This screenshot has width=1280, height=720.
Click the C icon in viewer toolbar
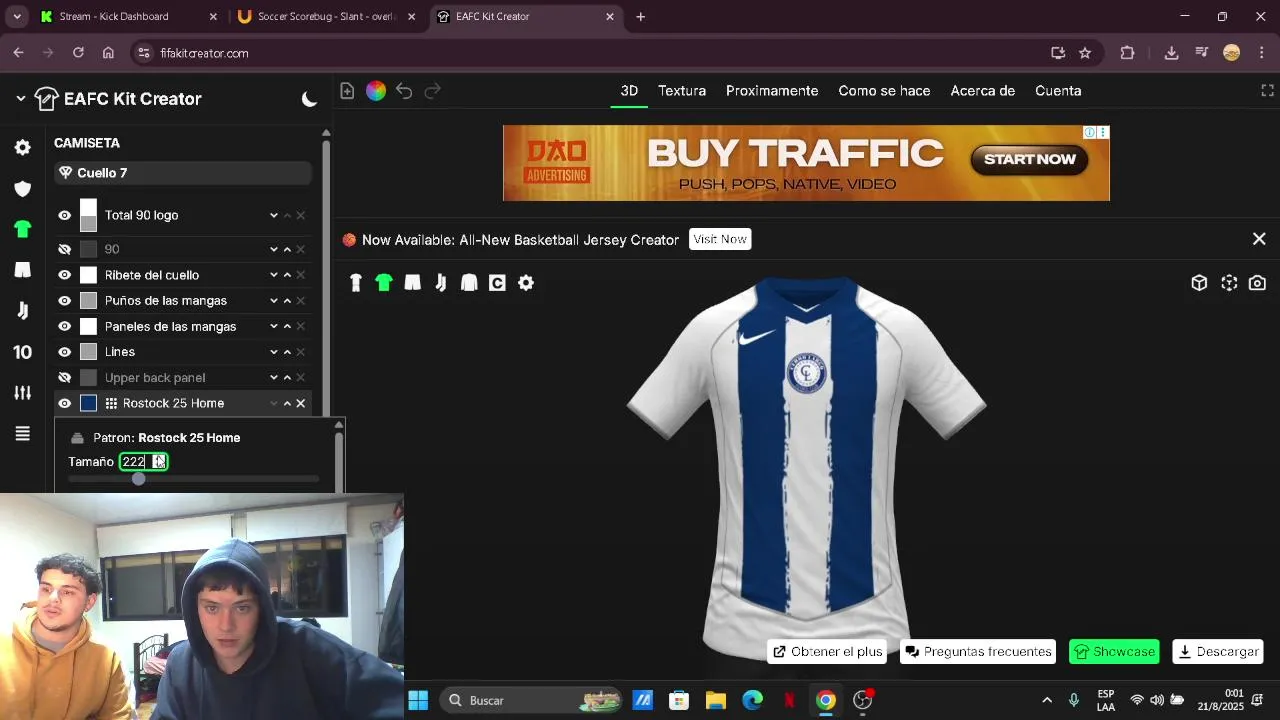[x=497, y=283]
